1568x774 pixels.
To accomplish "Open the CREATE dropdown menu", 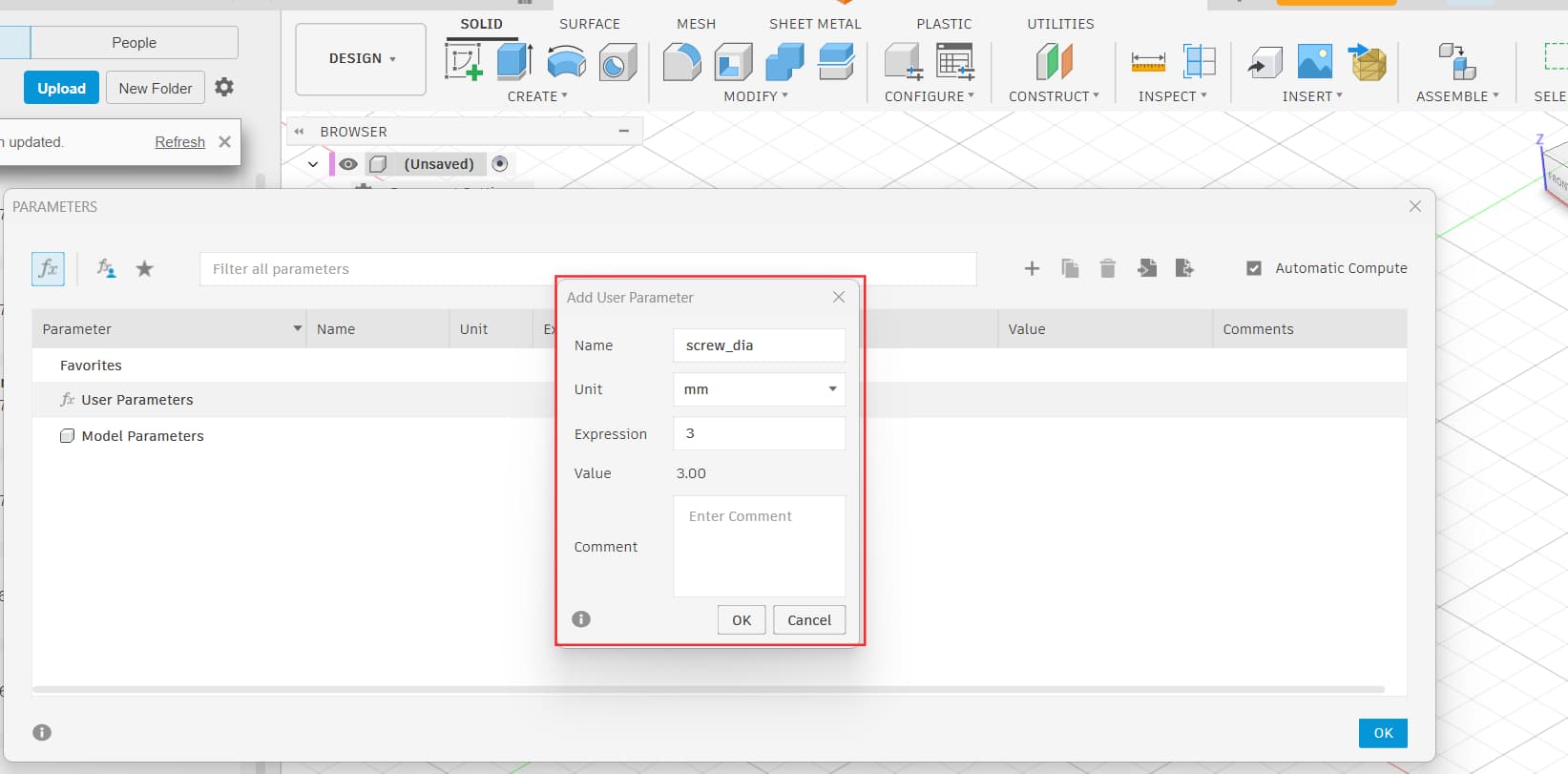I will click(537, 96).
